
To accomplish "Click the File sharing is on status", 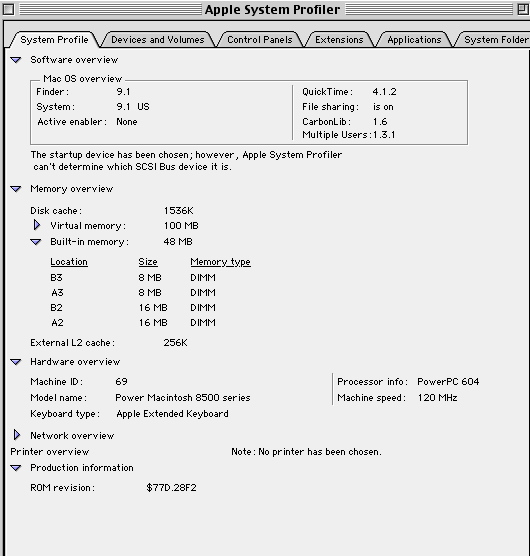I will tap(383, 107).
